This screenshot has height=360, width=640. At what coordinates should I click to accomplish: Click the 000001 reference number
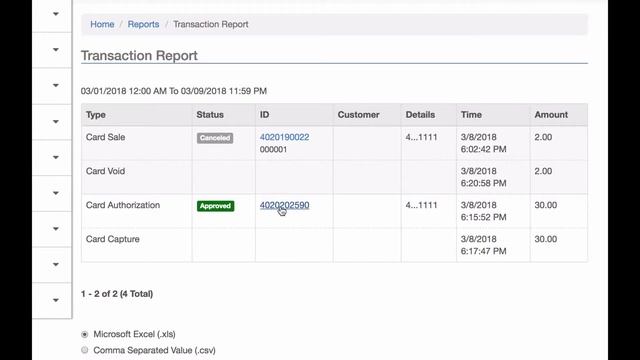click(x=273, y=149)
